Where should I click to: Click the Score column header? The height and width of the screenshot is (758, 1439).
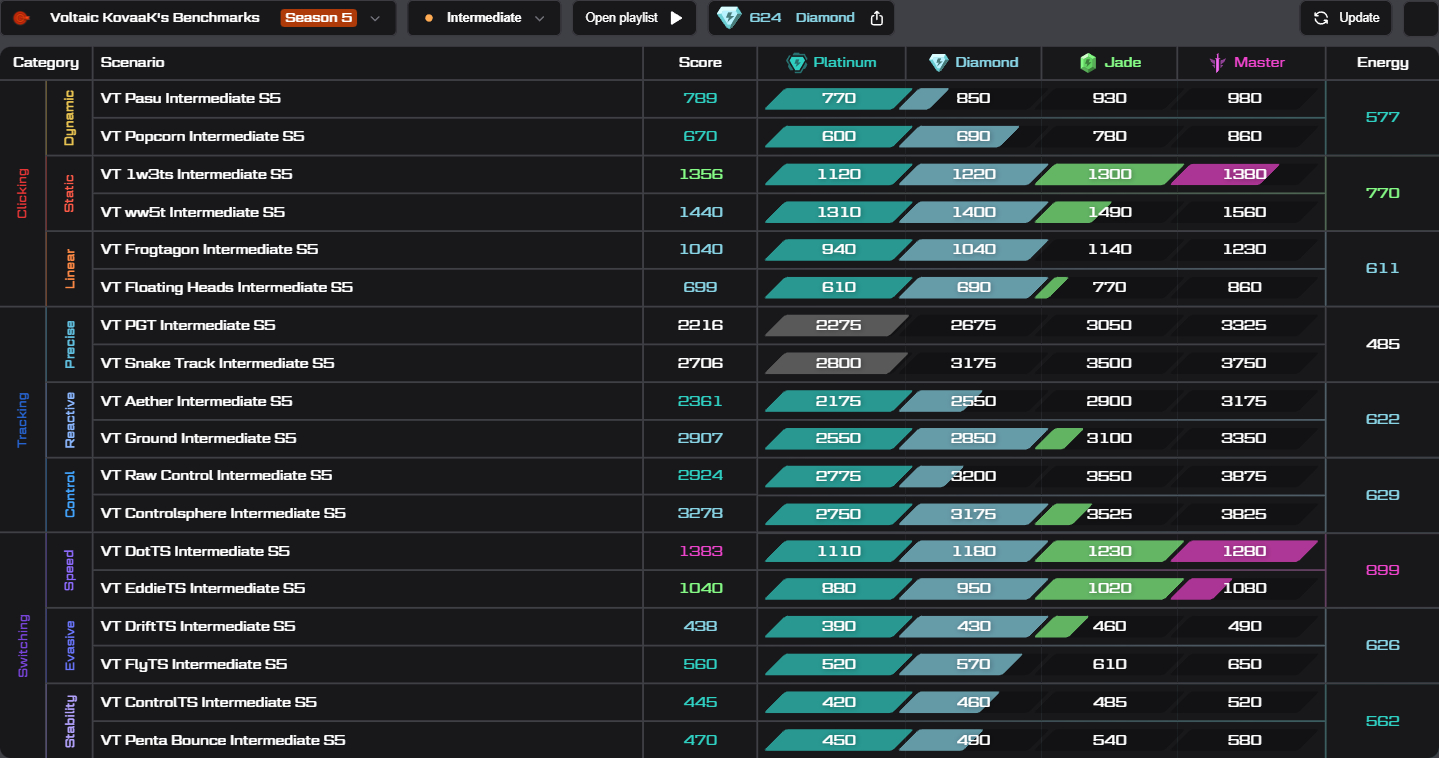(700, 62)
